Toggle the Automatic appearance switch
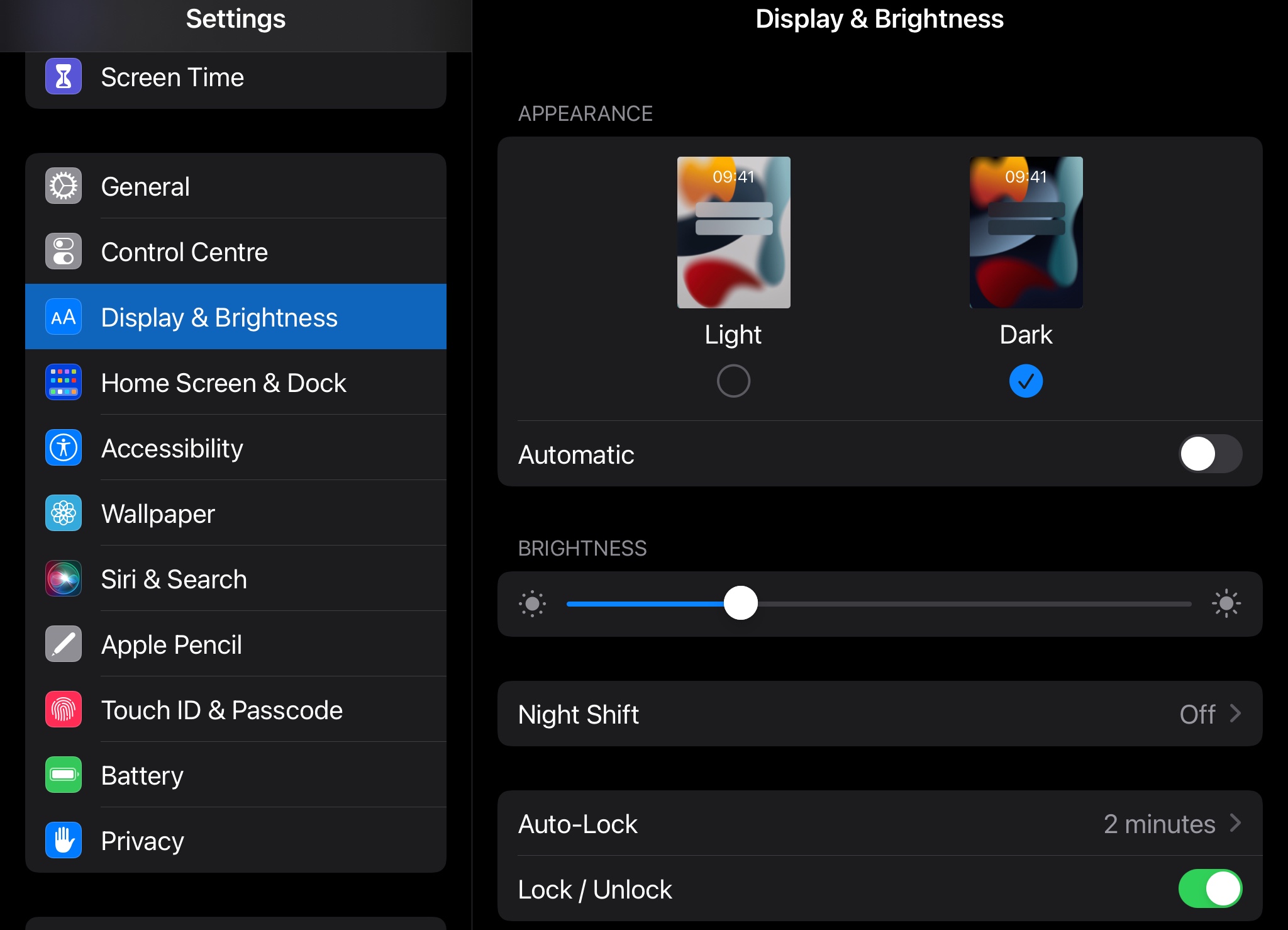Screen dimensions: 1288x930 (x=1209, y=454)
